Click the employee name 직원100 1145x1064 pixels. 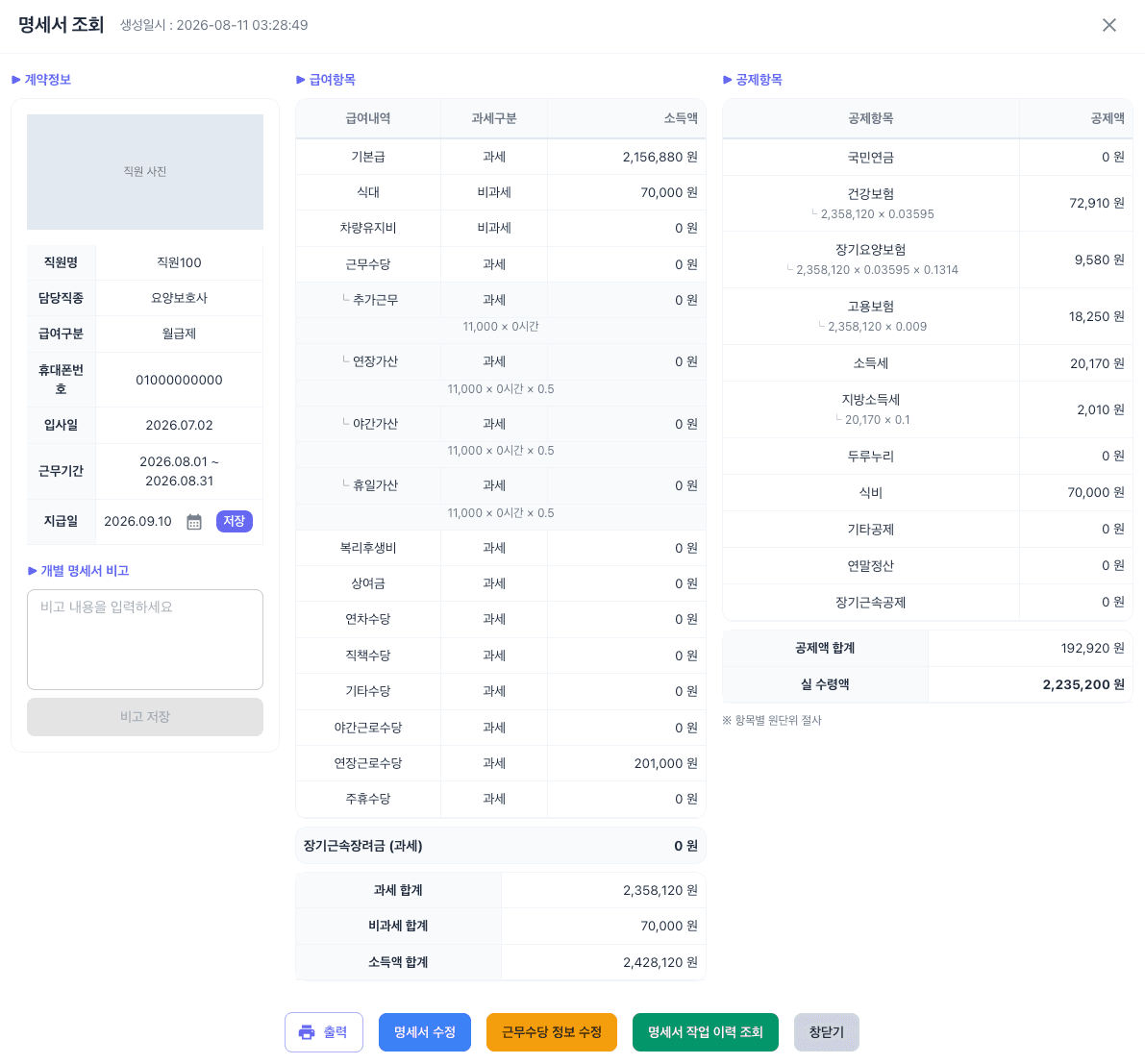179,262
